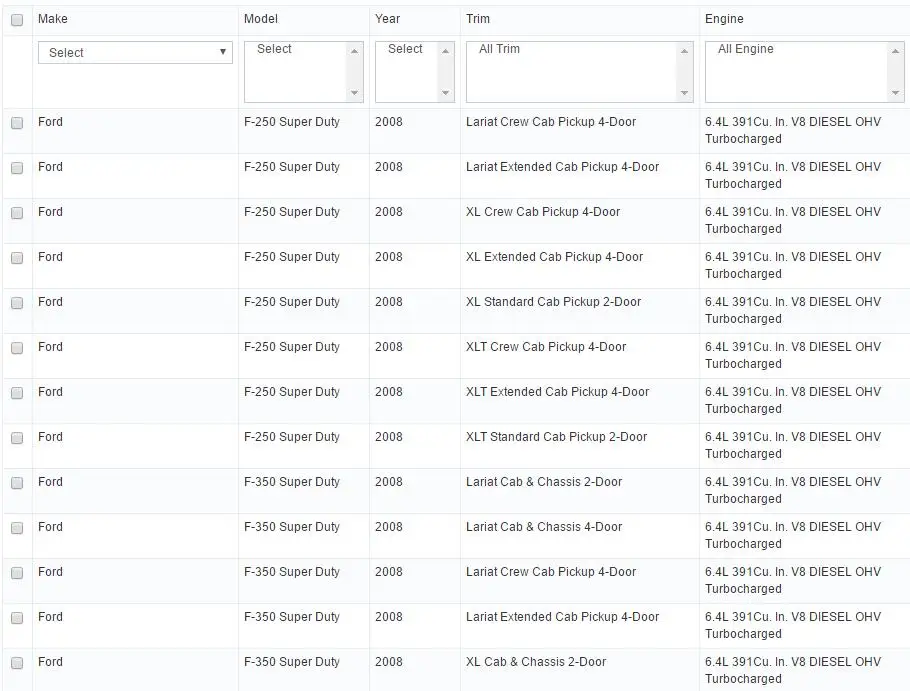Click the Model list scroll-down arrow

tap(354, 93)
